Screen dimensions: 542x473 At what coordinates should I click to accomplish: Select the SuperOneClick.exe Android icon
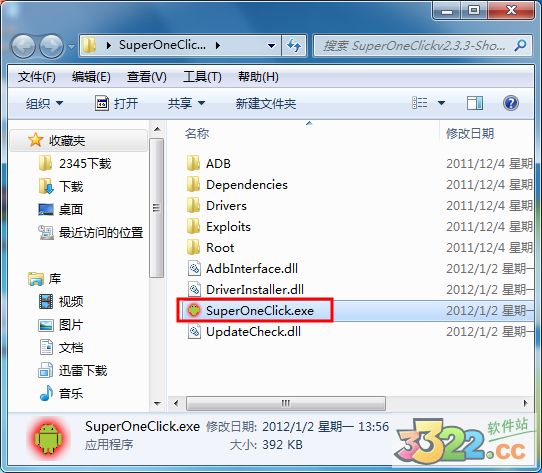pos(194,310)
